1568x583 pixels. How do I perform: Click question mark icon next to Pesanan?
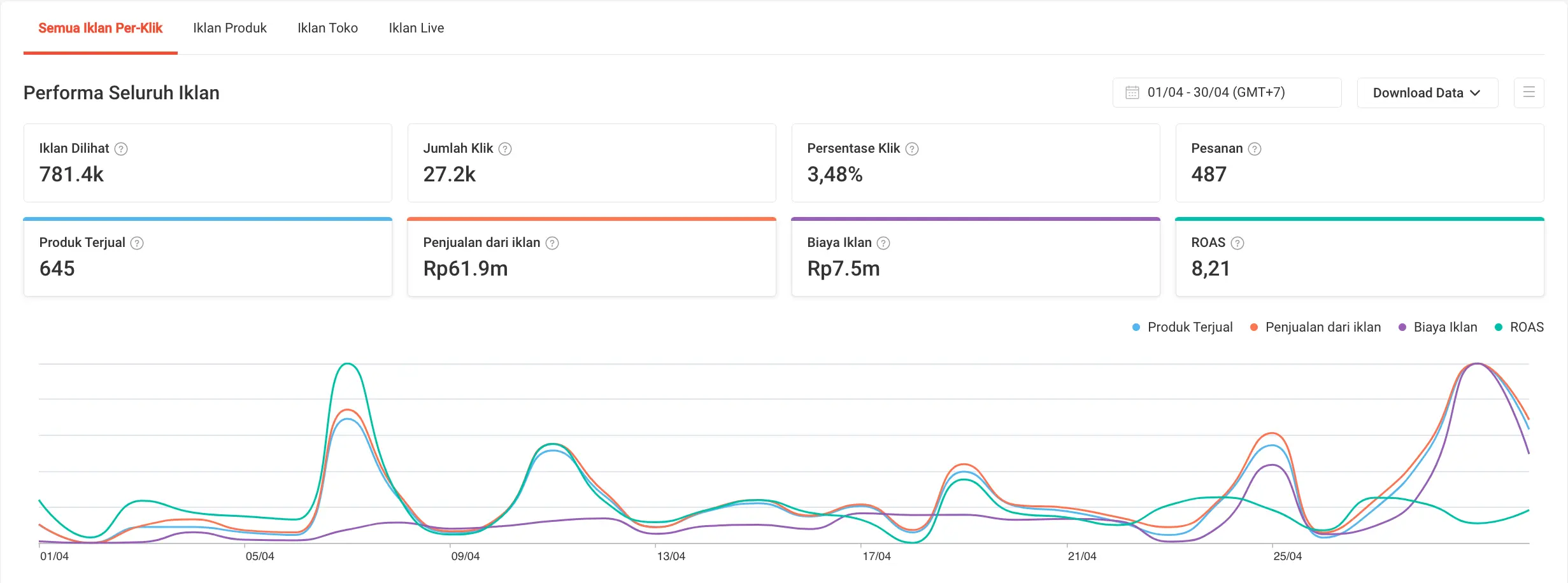[x=1255, y=149]
